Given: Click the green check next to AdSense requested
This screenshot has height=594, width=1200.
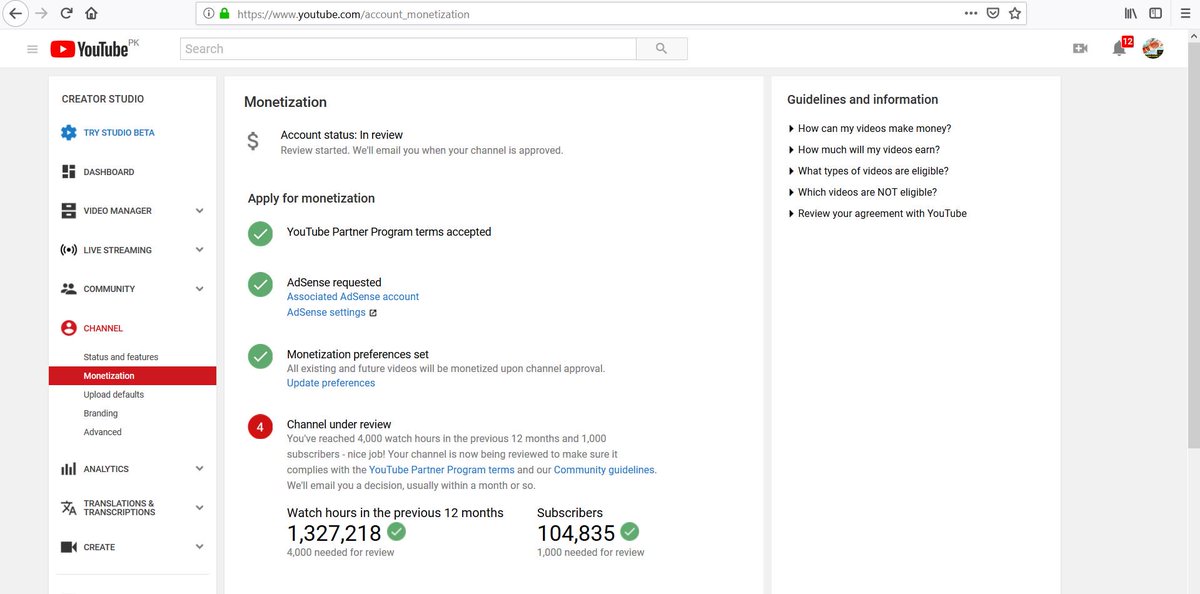Looking at the screenshot, I should pyautogui.click(x=260, y=285).
